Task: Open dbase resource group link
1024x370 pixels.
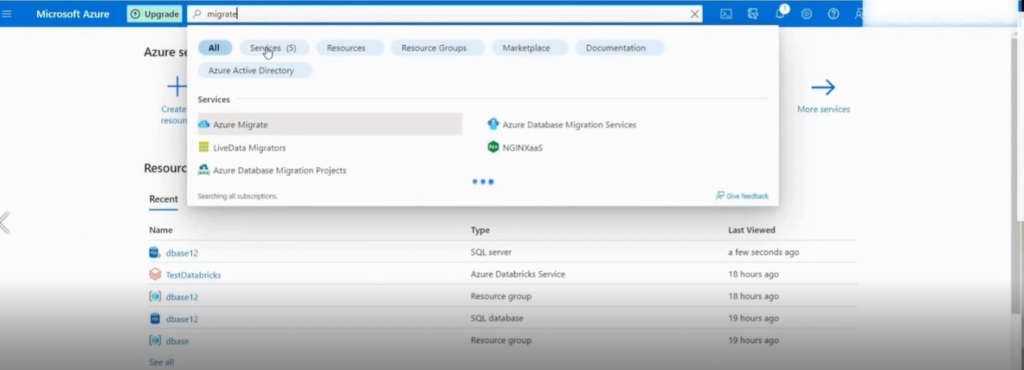Action: [x=177, y=341]
